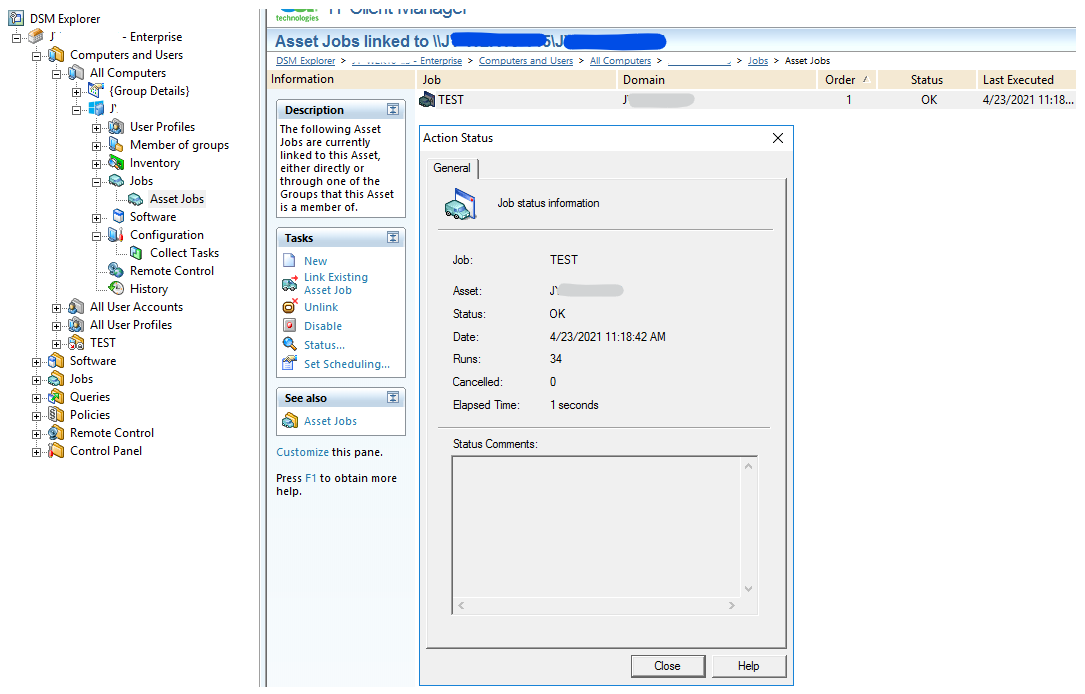
Task: Open the Set Scheduling task link
Action: point(346,364)
